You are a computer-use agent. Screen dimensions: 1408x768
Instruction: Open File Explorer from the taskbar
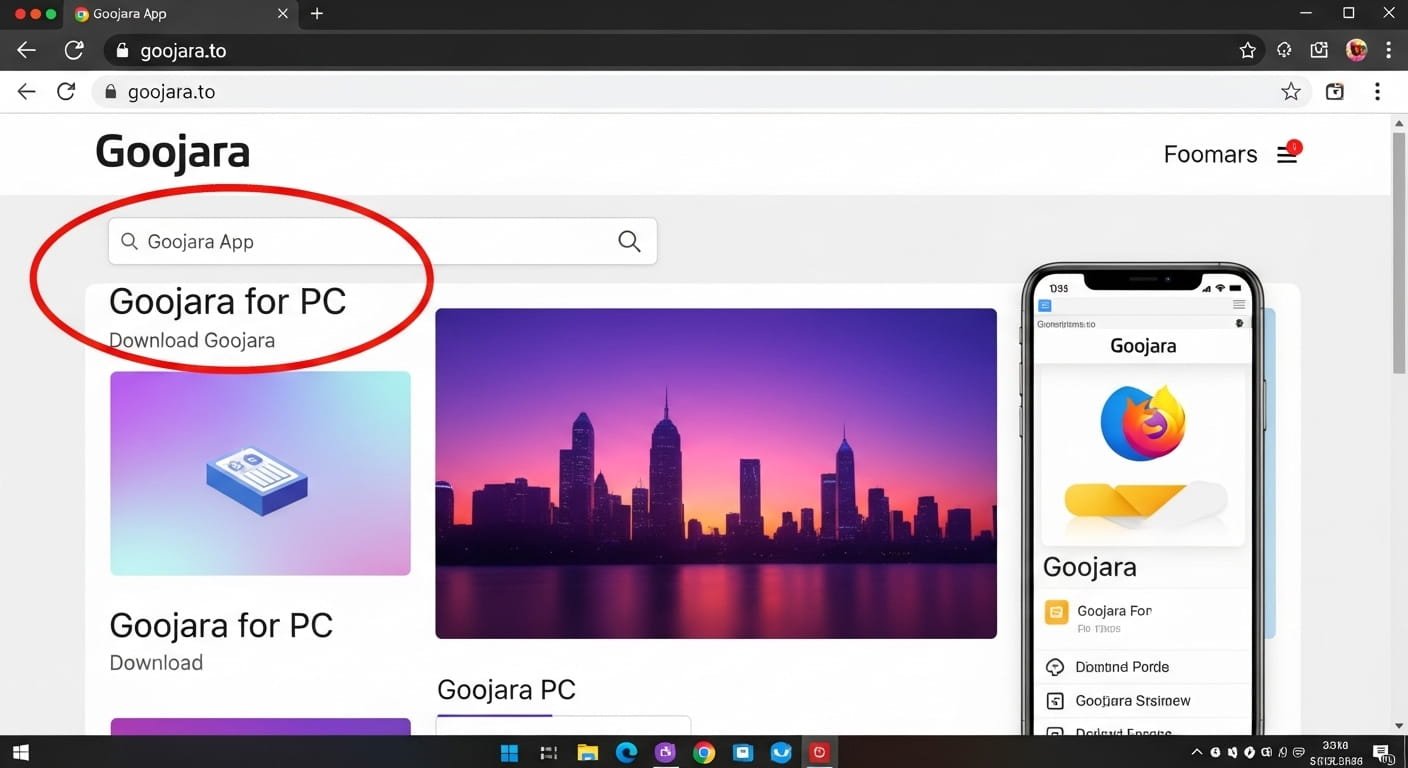587,753
